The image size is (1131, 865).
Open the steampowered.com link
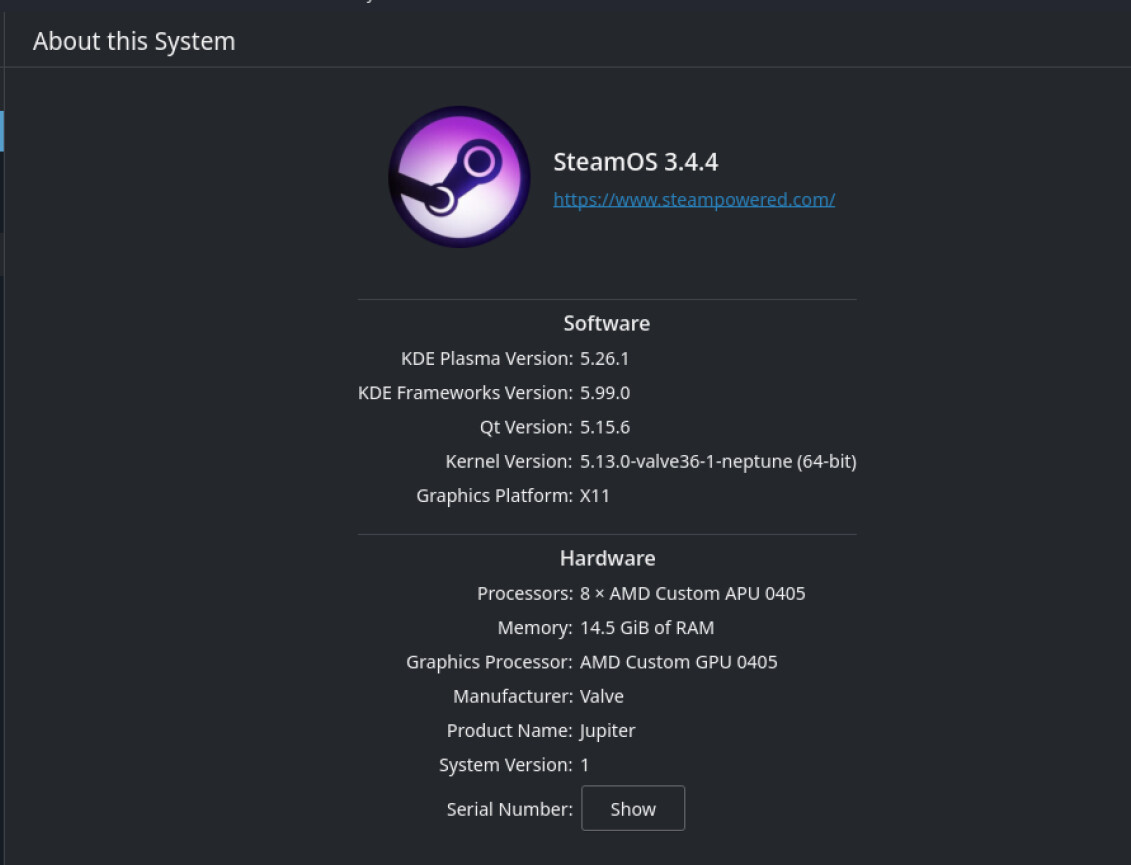coord(694,199)
